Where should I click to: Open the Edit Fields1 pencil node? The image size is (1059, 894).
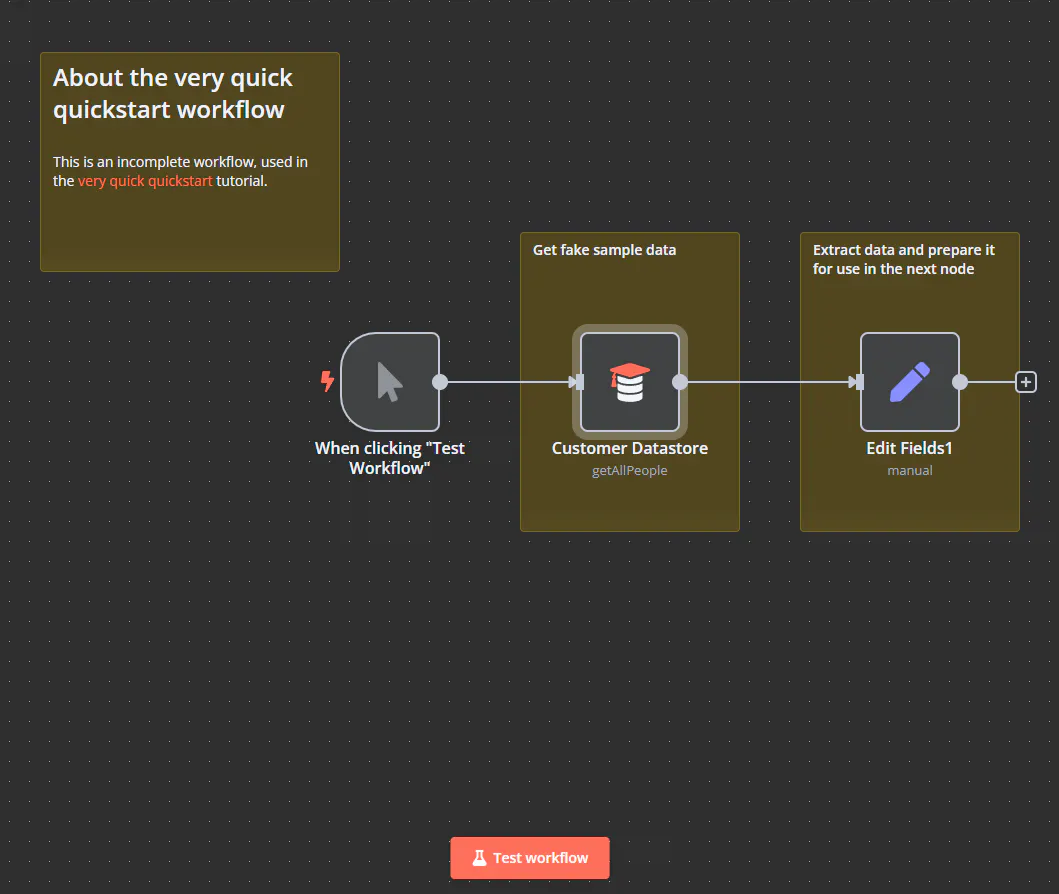[x=910, y=382]
